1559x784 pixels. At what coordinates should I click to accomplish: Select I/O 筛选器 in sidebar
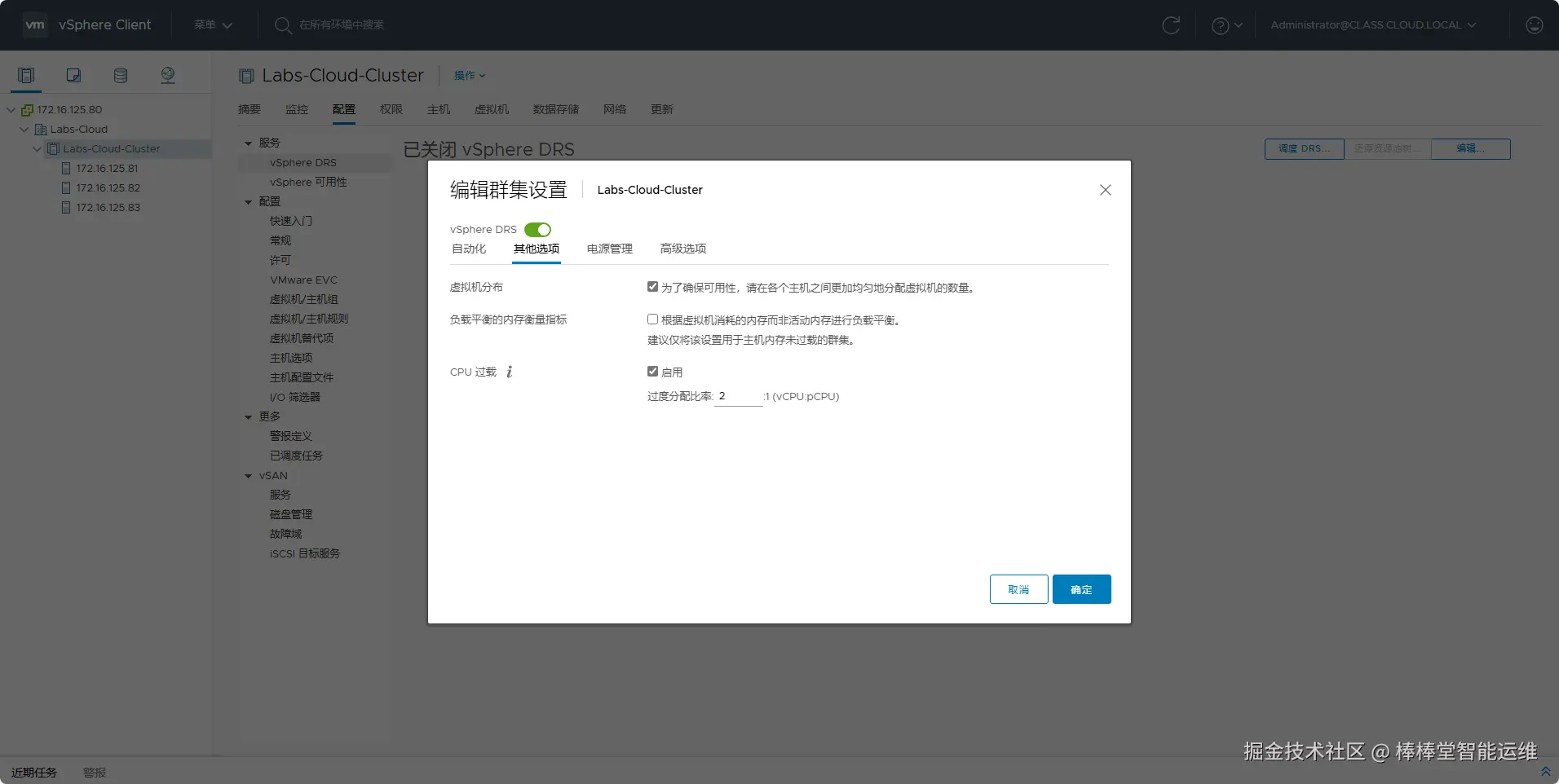(x=295, y=398)
